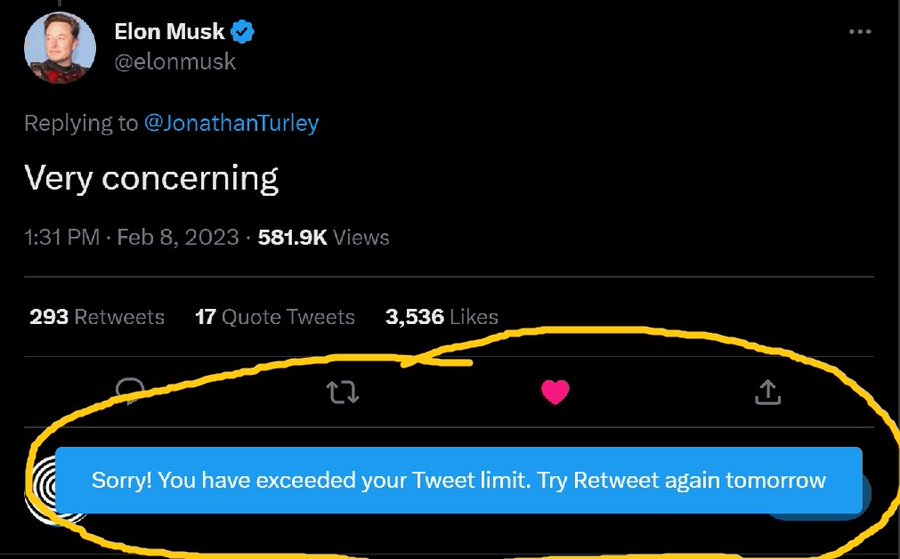Viewport: 900px width, 559px height.
Task: View the 581.9K Views analytics
Action: (x=323, y=238)
